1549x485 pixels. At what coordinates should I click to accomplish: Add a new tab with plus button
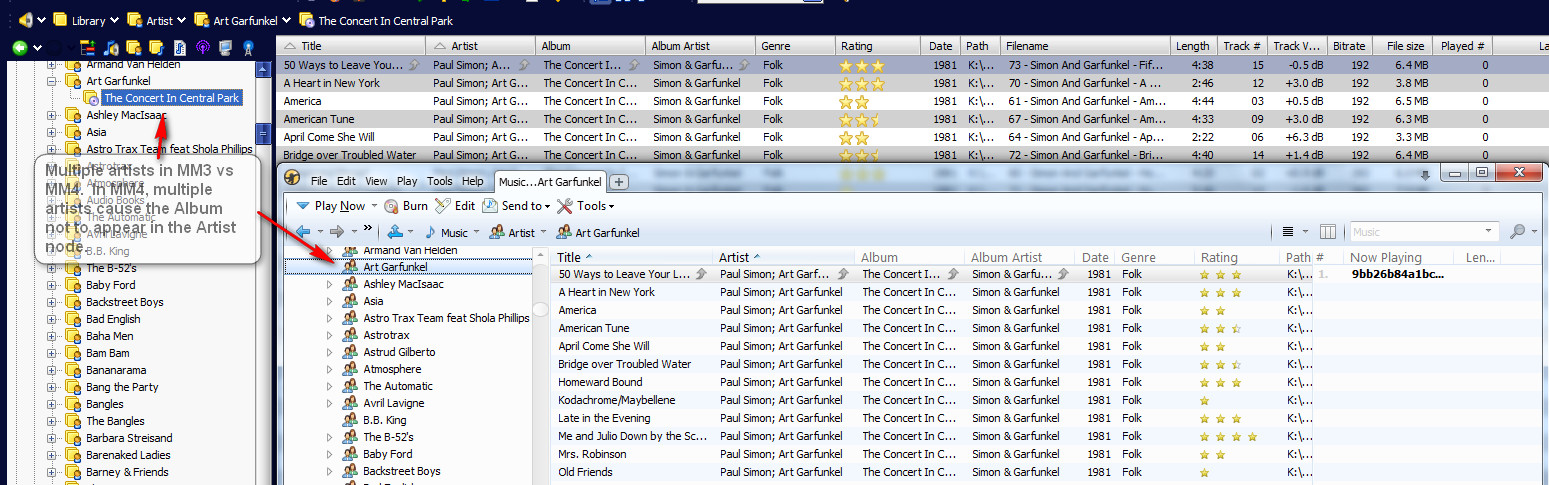(619, 181)
